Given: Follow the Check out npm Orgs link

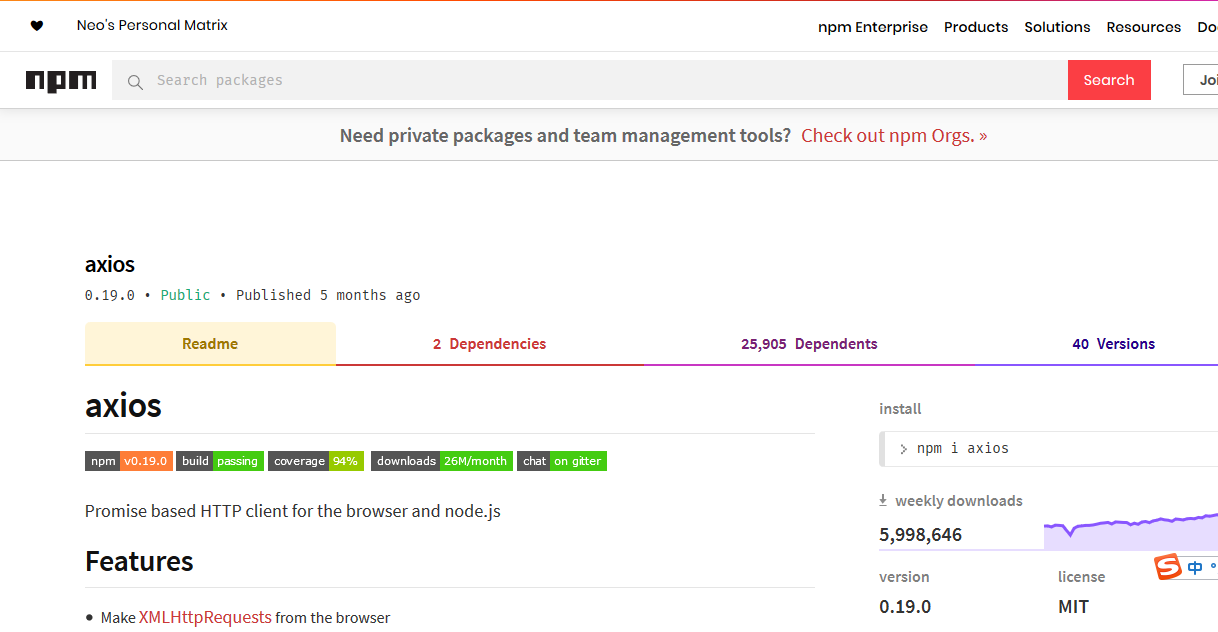Looking at the screenshot, I should tap(894, 136).
